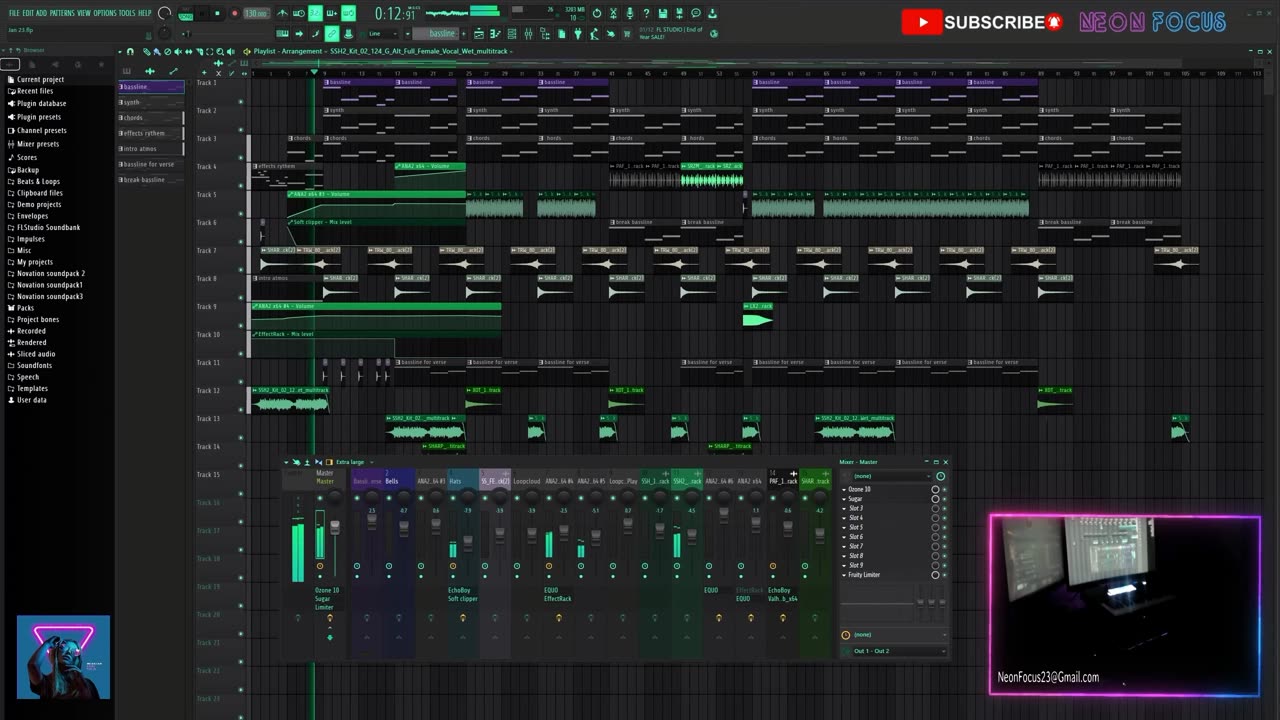Click the Bells mixer track fader
This screenshot has height=720, width=1280.
(x=404, y=527)
